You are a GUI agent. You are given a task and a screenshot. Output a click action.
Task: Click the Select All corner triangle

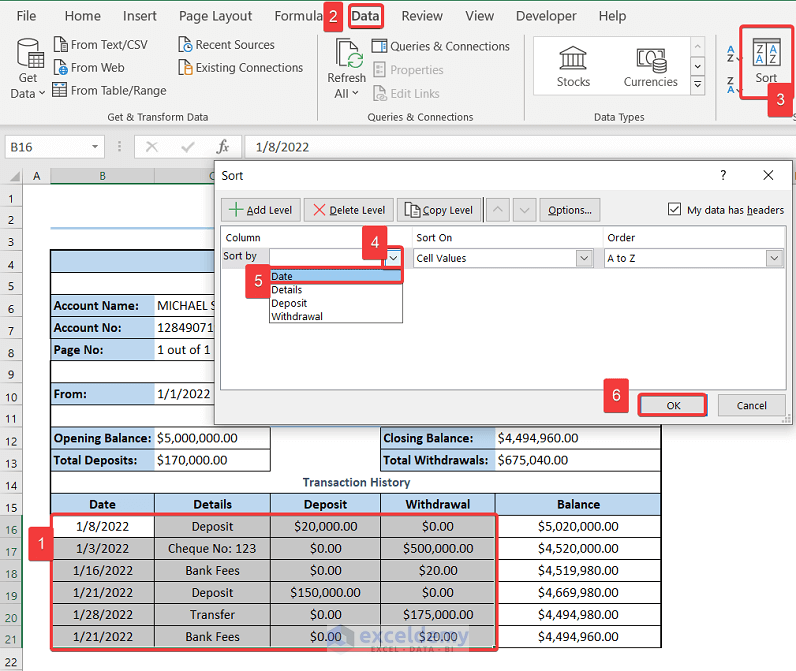[14, 176]
